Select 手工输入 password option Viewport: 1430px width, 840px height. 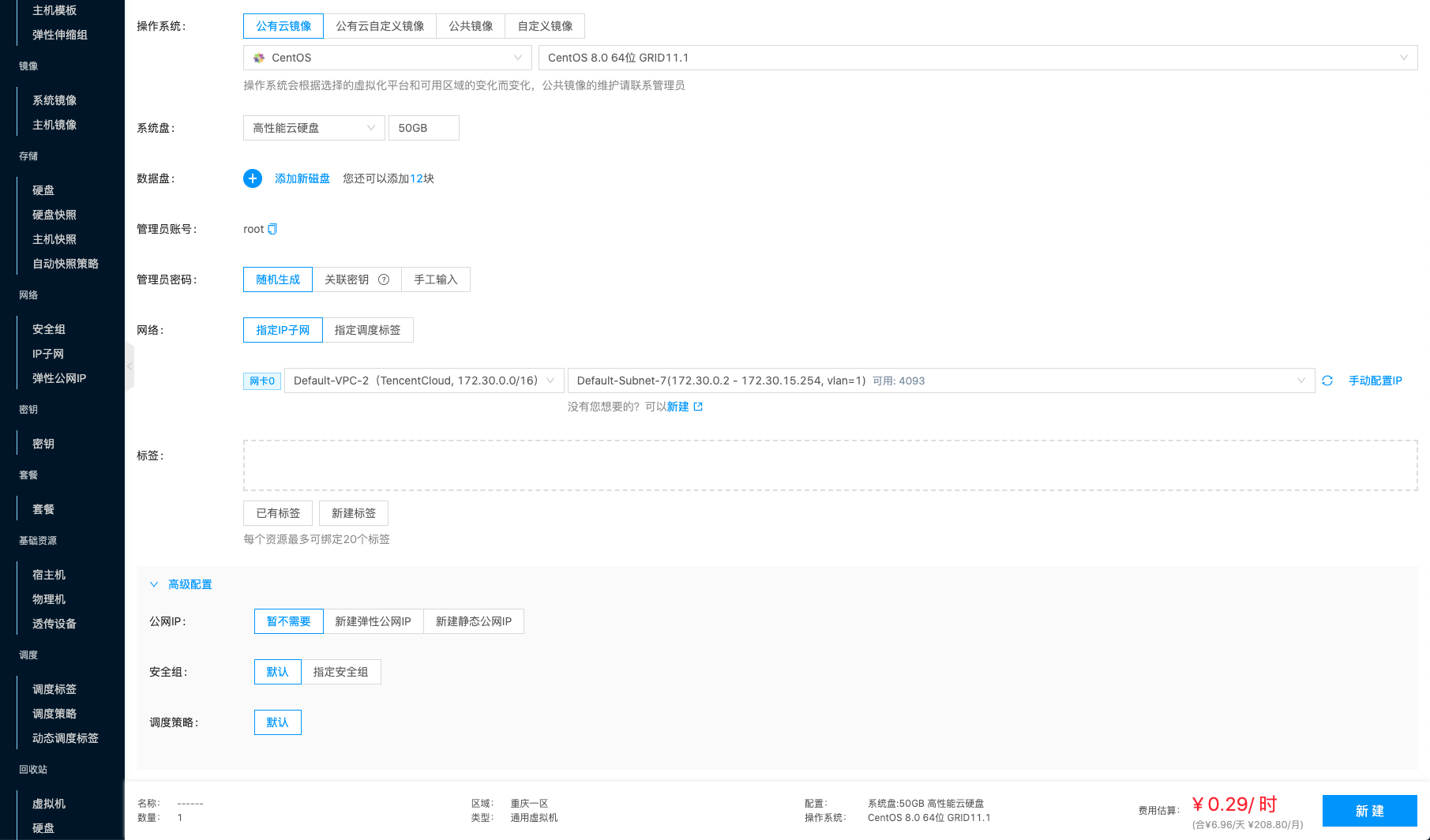(436, 279)
